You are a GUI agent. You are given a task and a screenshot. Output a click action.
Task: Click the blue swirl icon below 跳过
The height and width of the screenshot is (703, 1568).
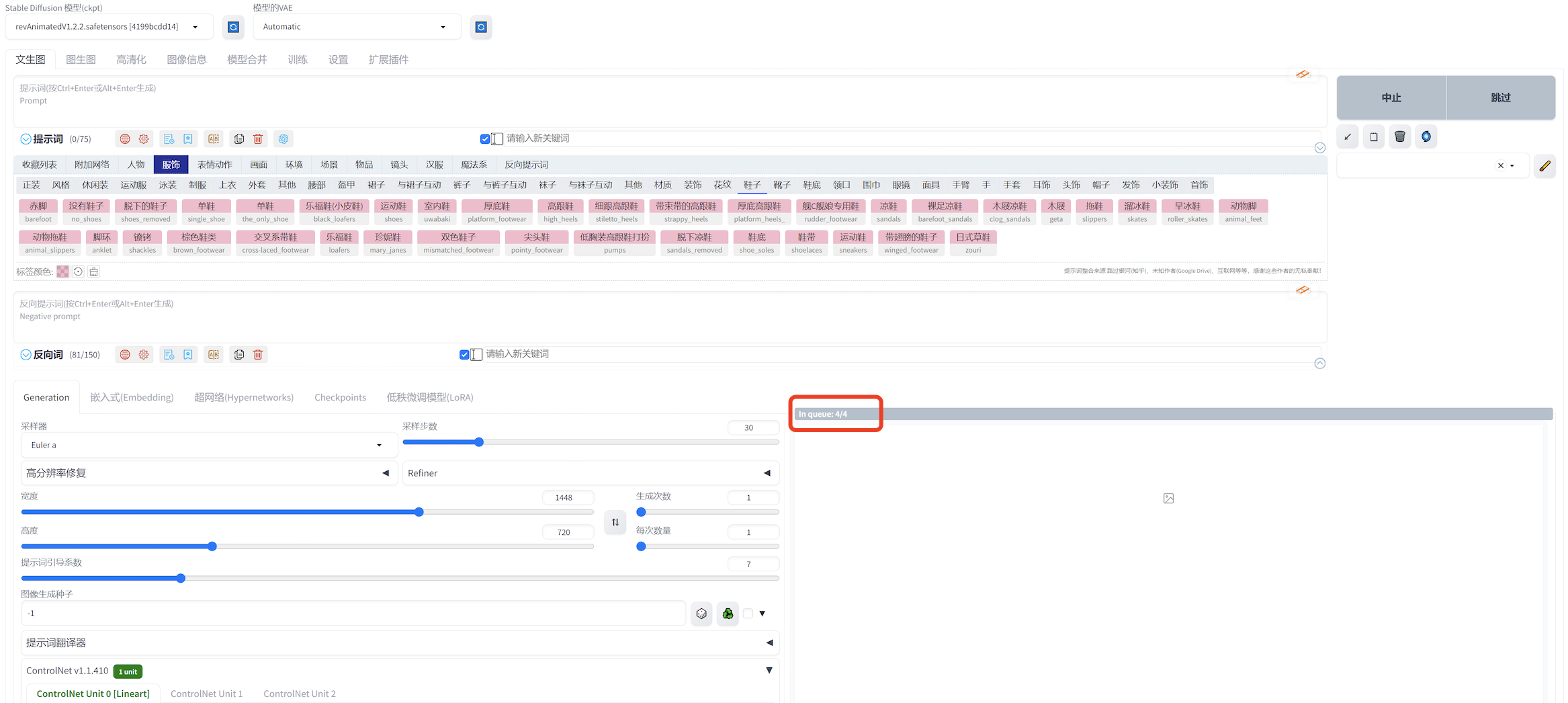[x=1426, y=137]
